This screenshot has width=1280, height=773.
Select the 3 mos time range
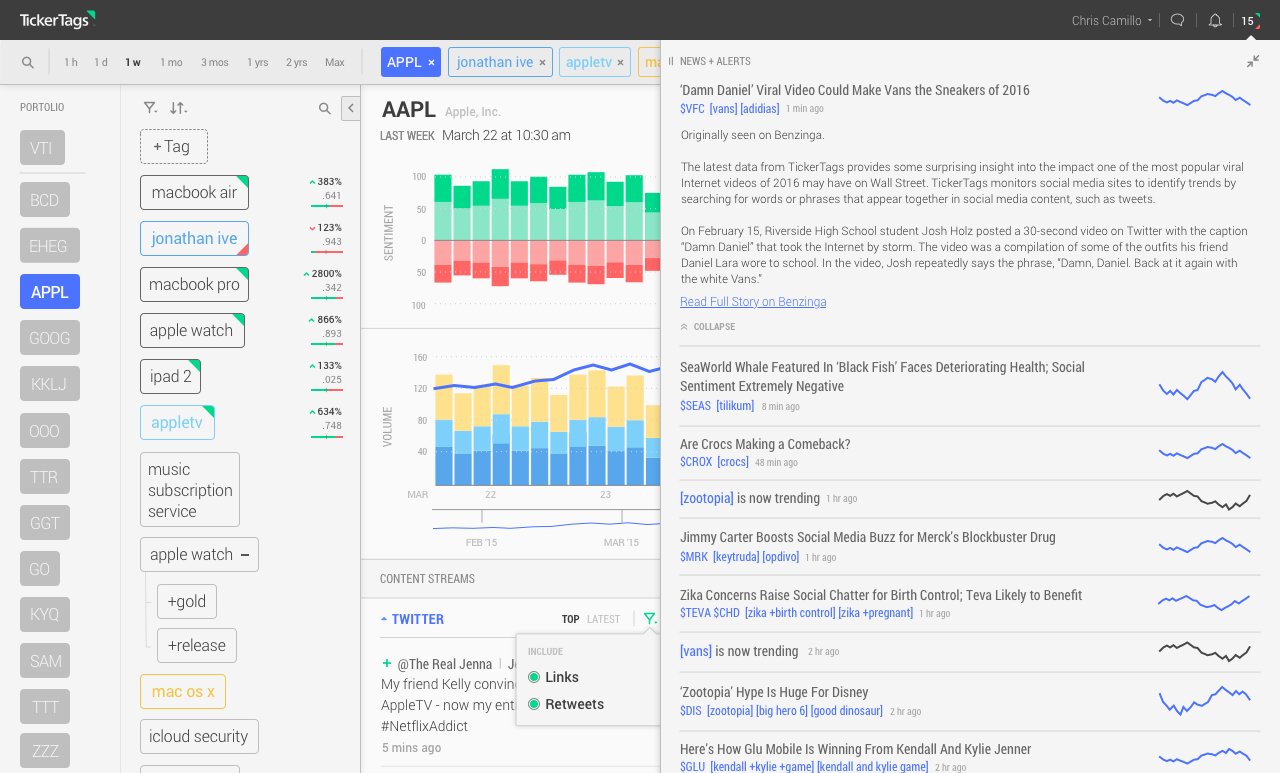tap(214, 62)
